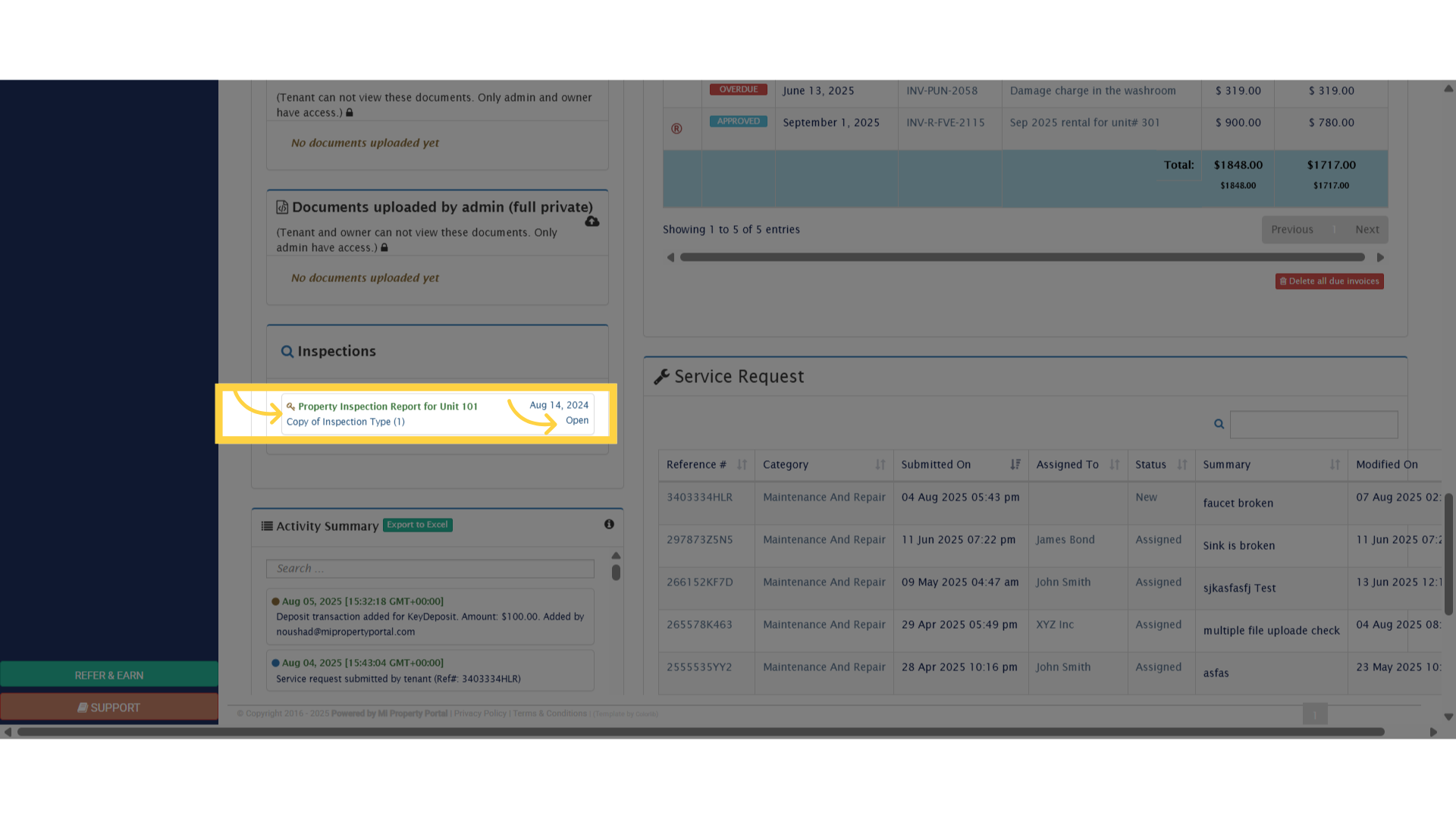Click the Activity Summary list icon
This screenshot has height=819, width=1456.
[267, 526]
